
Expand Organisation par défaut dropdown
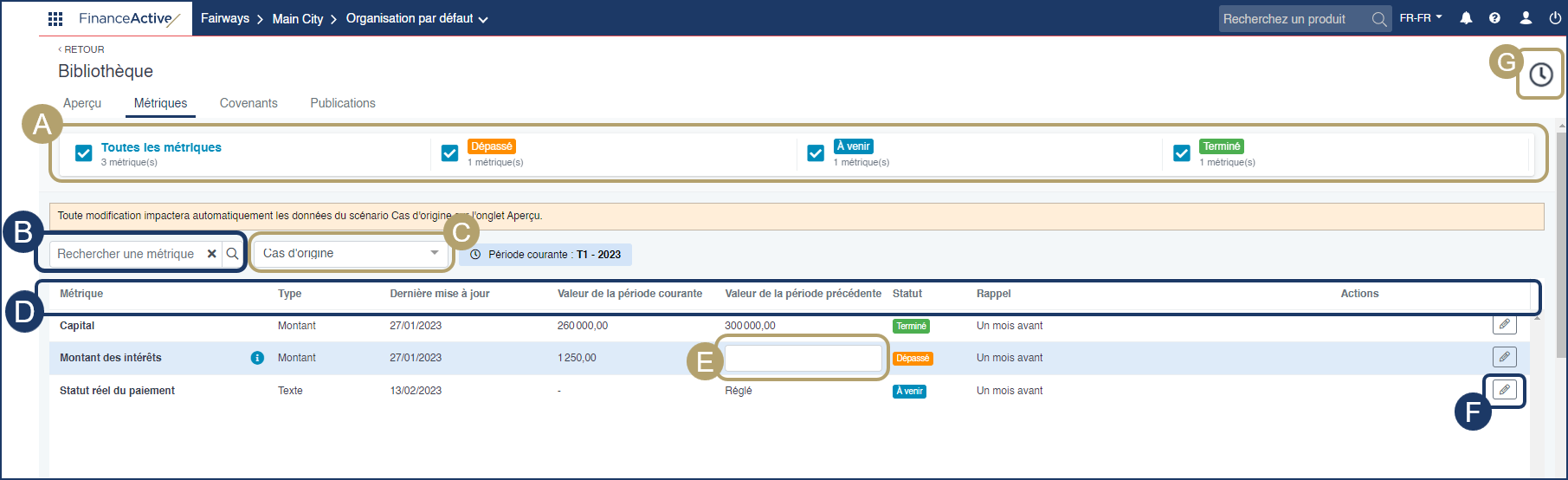pyautogui.click(x=416, y=18)
